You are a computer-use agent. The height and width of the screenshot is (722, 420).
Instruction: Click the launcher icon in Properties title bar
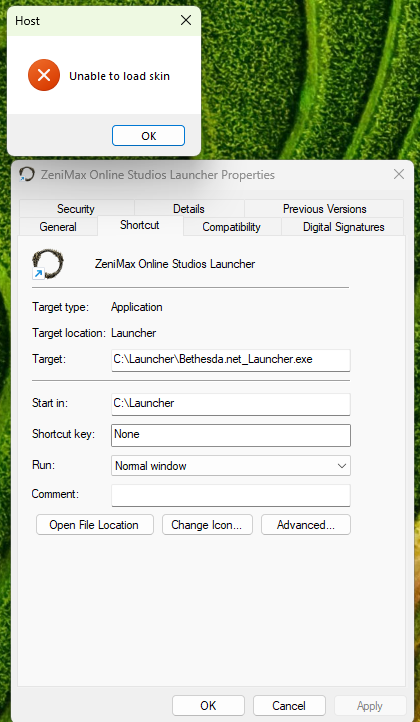click(27, 175)
